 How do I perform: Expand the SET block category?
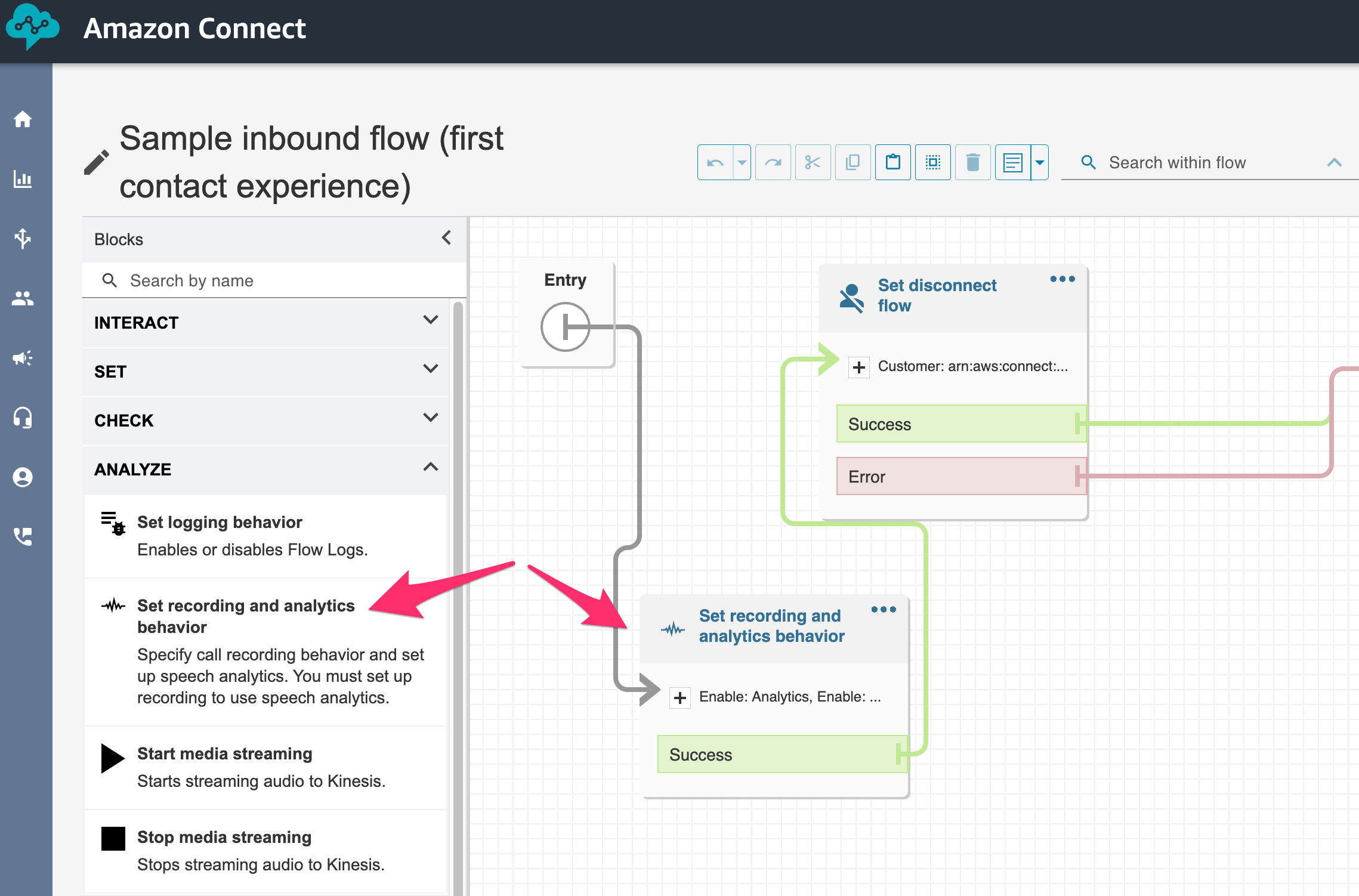point(266,372)
